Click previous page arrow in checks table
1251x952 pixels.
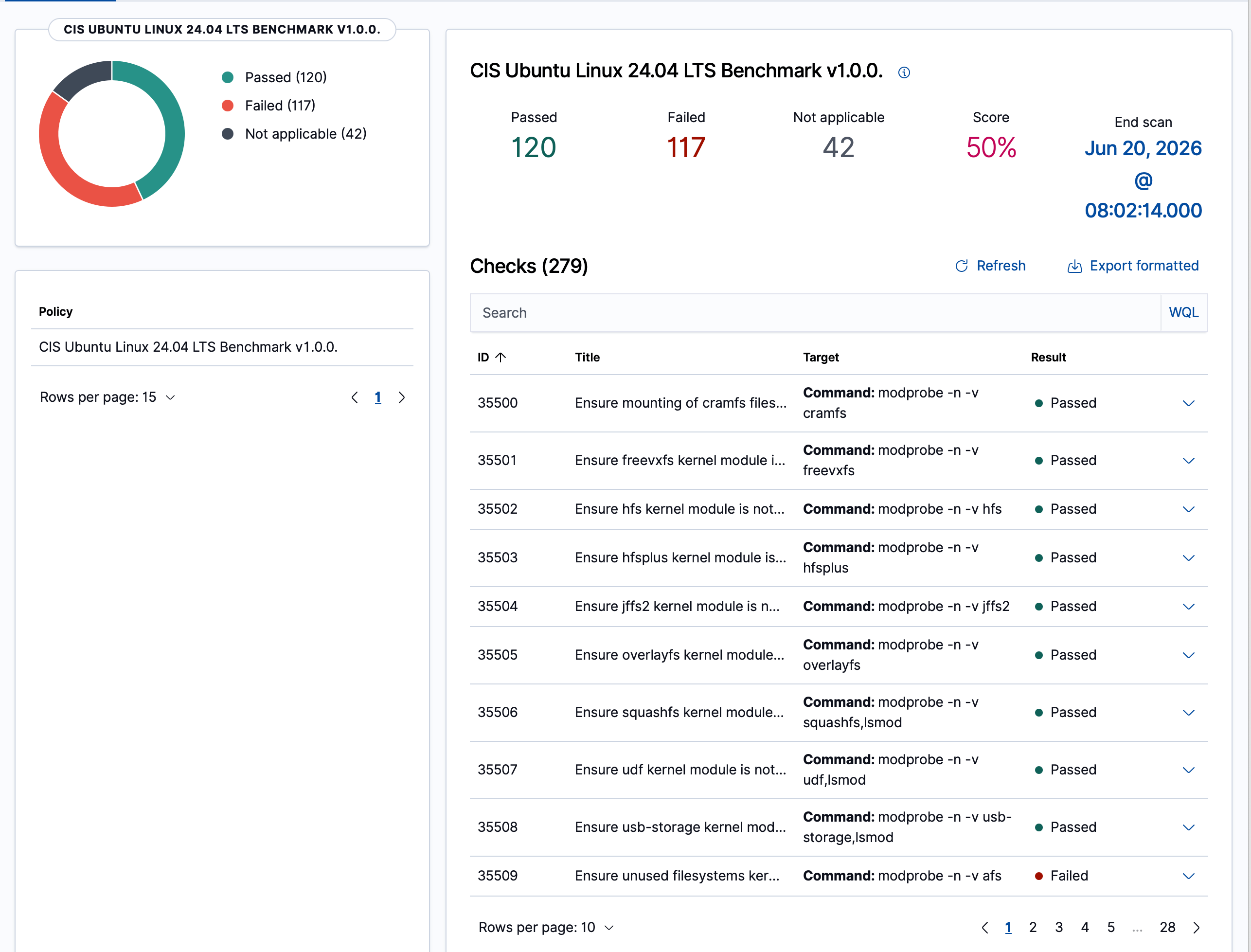pyautogui.click(x=985, y=928)
